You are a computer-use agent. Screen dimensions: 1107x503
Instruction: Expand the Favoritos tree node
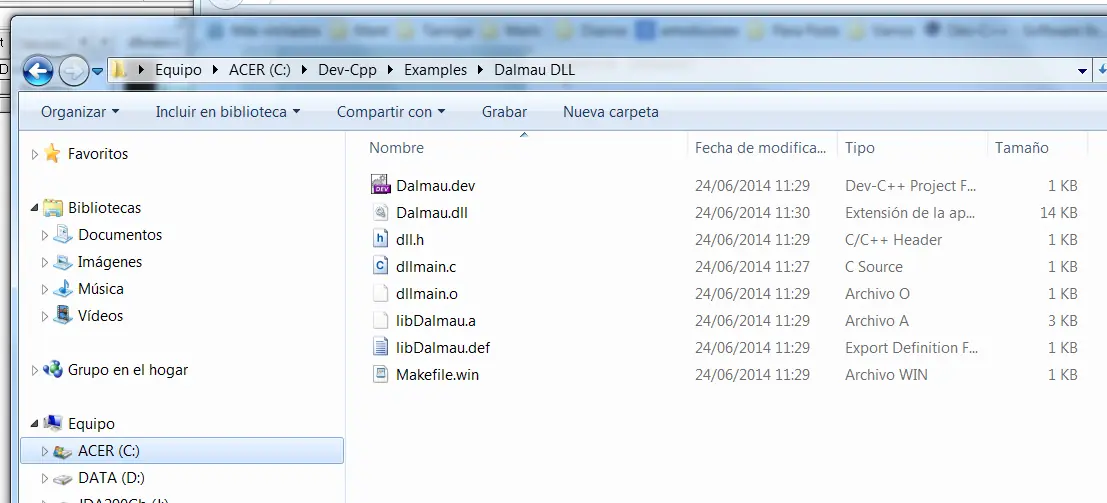tap(35, 154)
